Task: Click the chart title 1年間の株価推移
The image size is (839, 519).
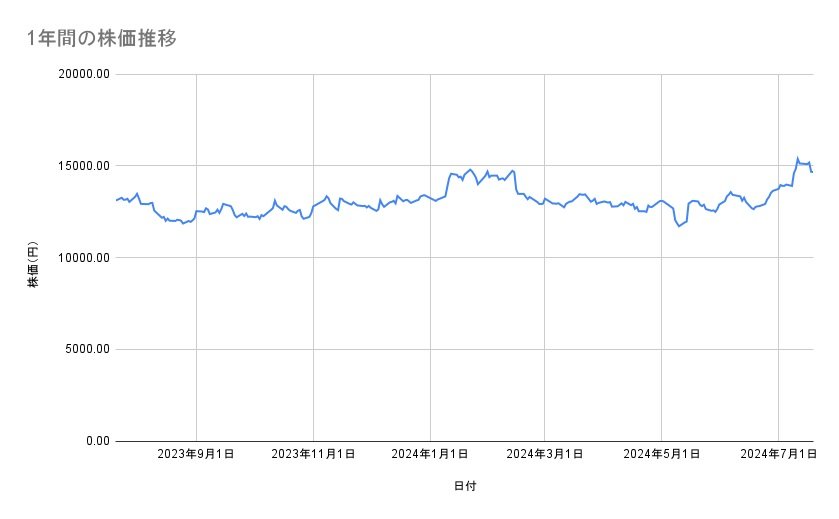Action: coord(103,39)
